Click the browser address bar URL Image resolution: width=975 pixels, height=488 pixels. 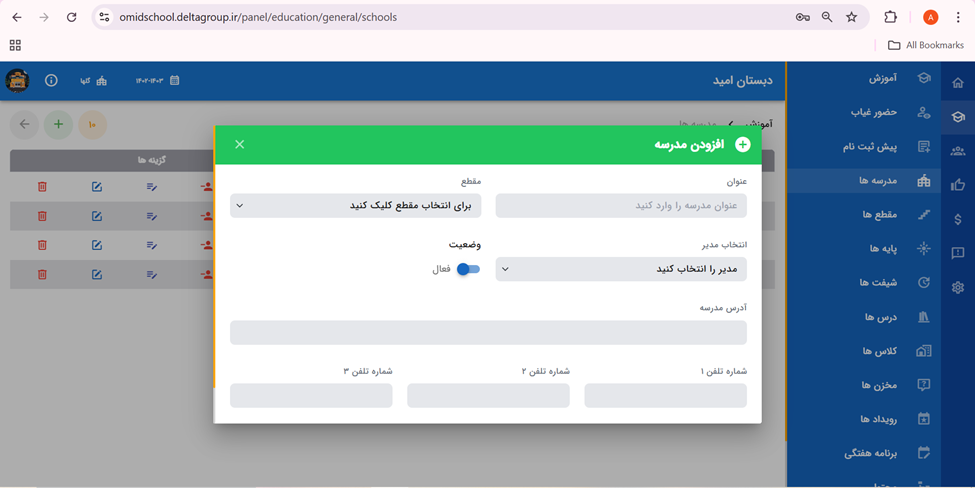click(258, 17)
